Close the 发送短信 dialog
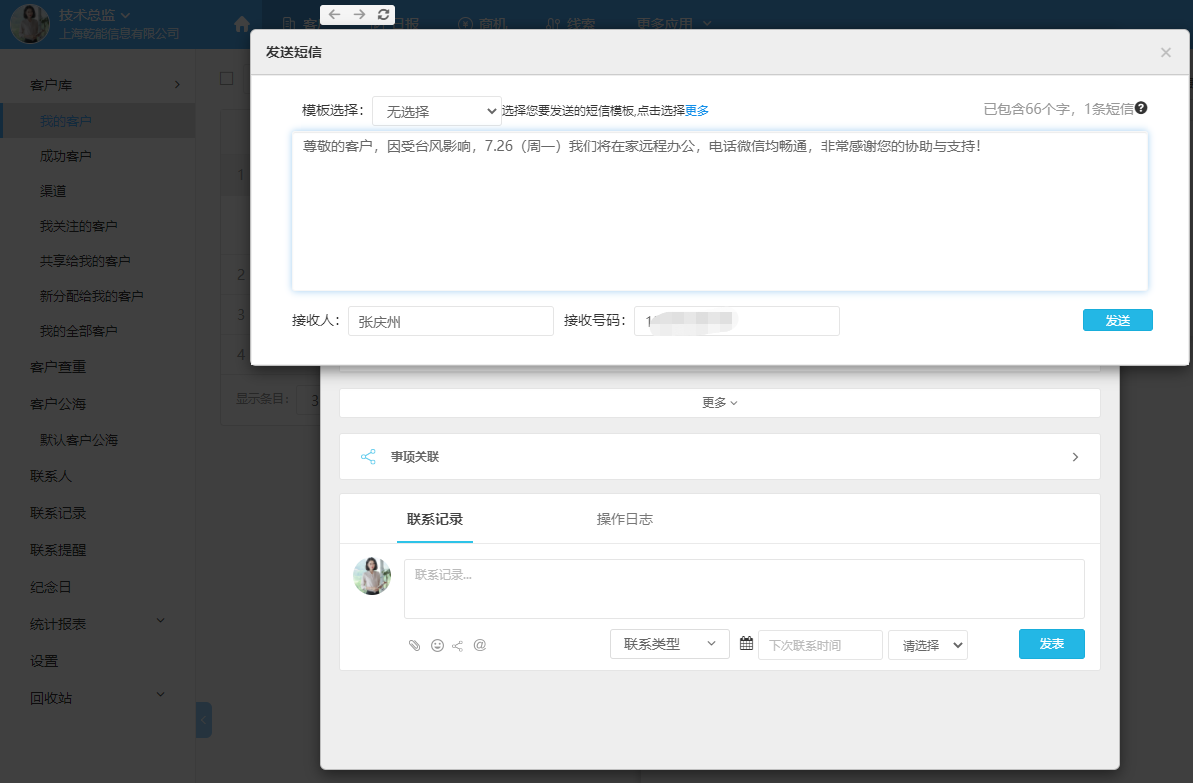This screenshot has width=1193, height=783. coord(1166,53)
